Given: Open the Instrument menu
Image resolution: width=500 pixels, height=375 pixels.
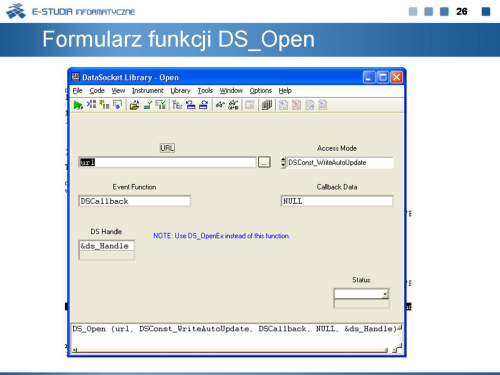Looking at the screenshot, I should tap(148, 91).
